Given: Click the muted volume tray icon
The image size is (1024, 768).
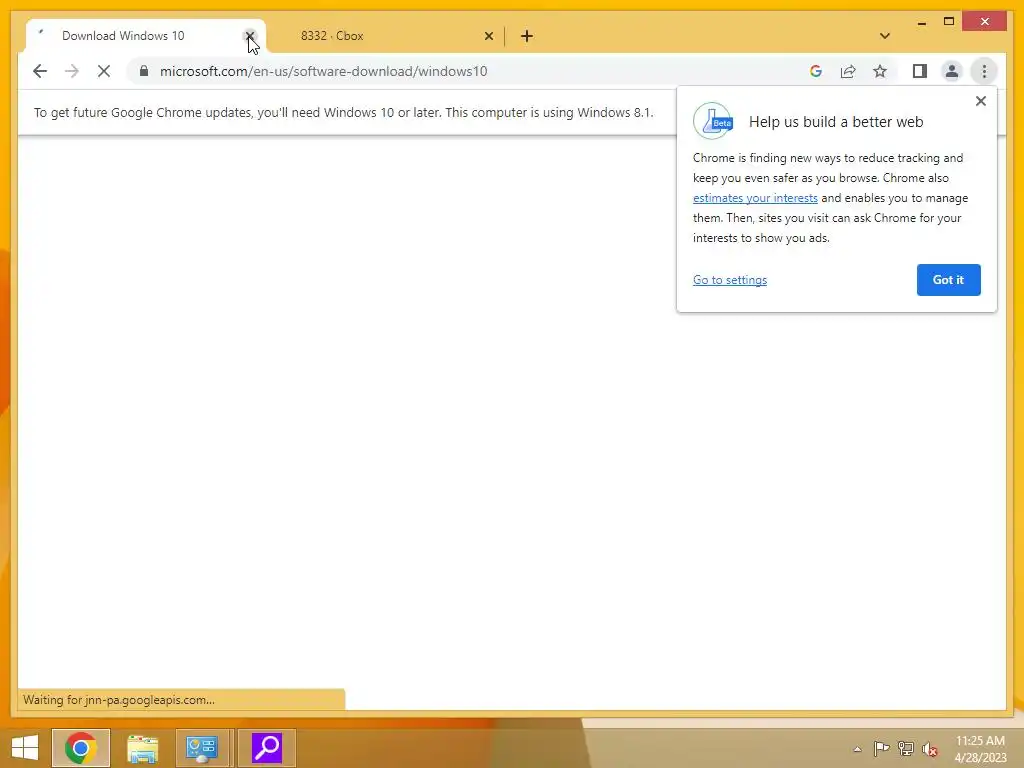Looking at the screenshot, I should pyautogui.click(x=929, y=749).
